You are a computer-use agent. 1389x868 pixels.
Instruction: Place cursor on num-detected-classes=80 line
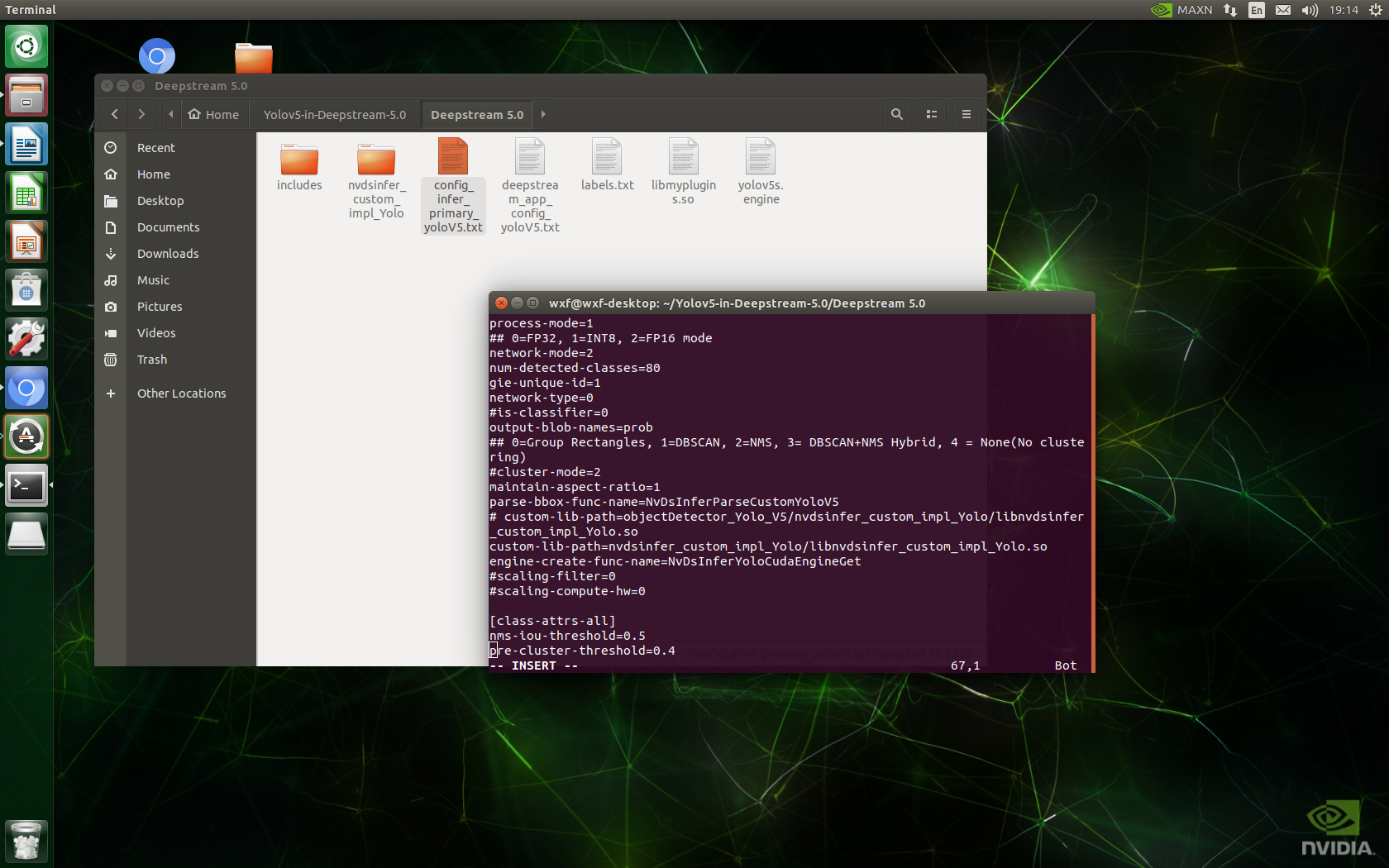click(x=575, y=368)
